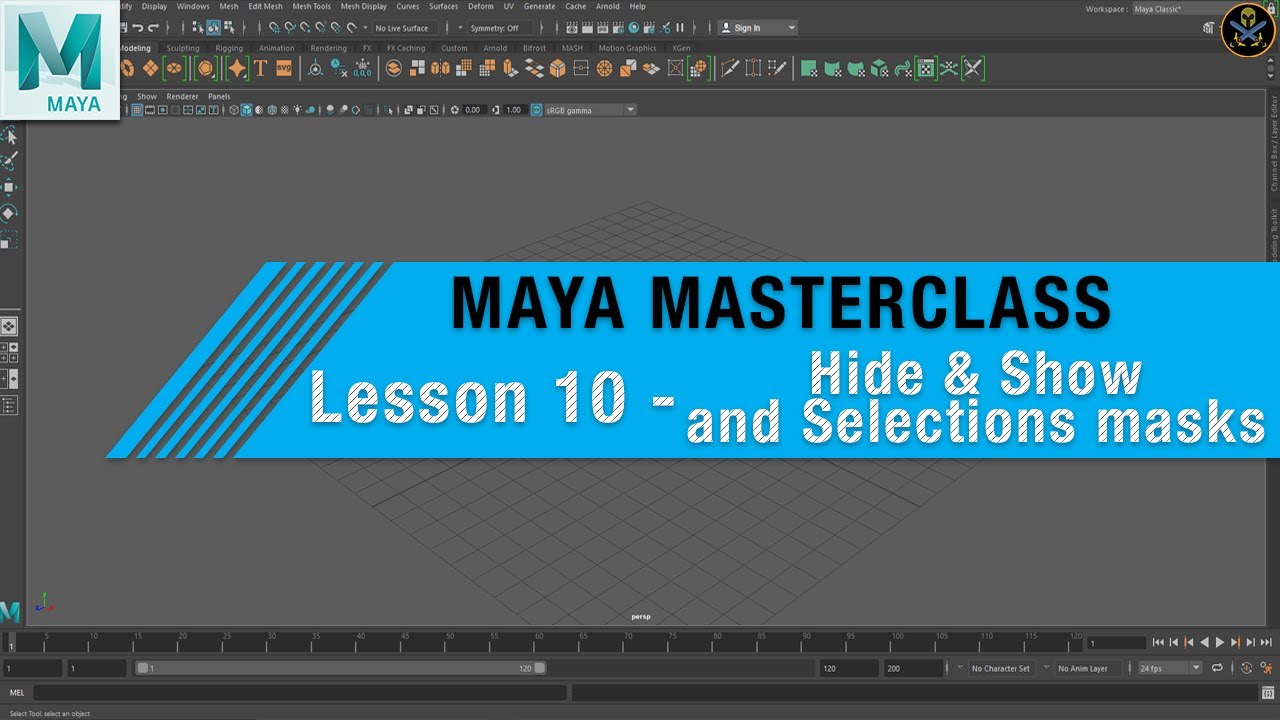The height and width of the screenshot is (720, 1280).
Task: Switch to the Motion Graphics shelf tab
Action: tap(627, 48)
